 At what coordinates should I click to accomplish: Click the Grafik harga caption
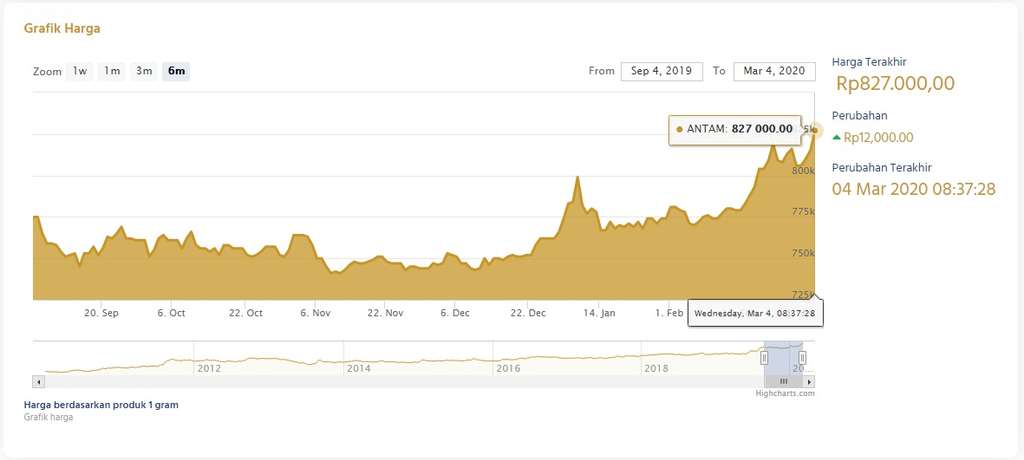click(x=48, y=417)
